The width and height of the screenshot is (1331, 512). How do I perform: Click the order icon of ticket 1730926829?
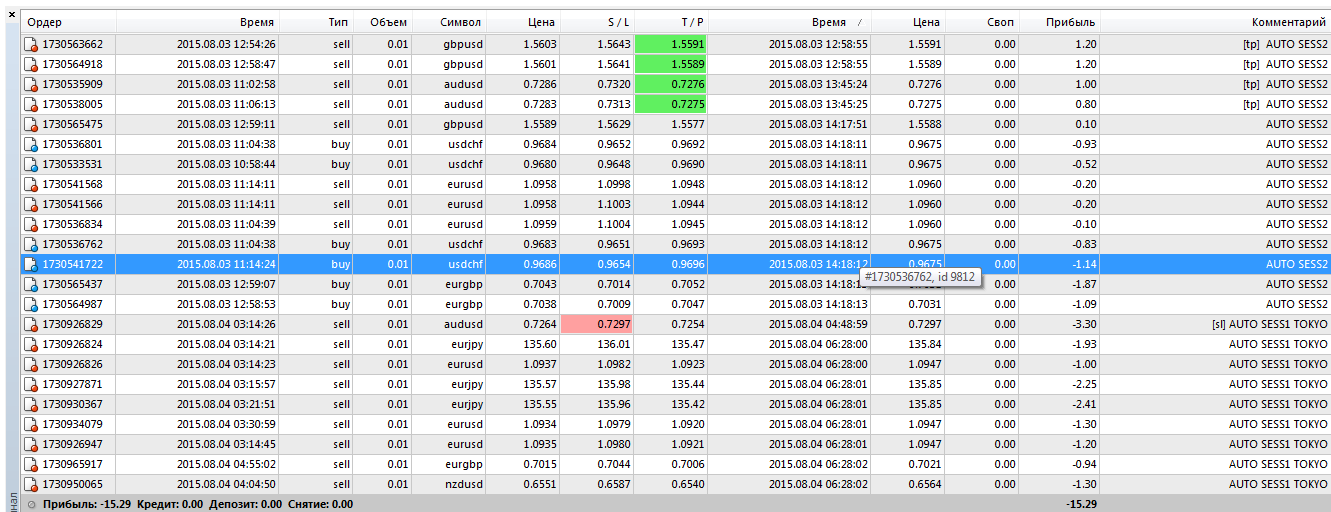pyautogui.click(x=31, y=324)
